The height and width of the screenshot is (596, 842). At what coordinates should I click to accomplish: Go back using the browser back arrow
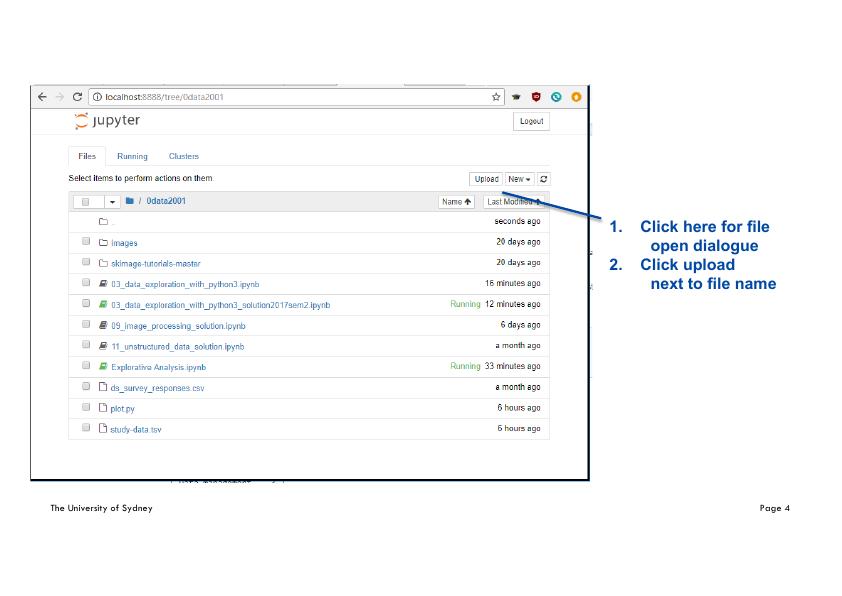(x=42, y=97)
